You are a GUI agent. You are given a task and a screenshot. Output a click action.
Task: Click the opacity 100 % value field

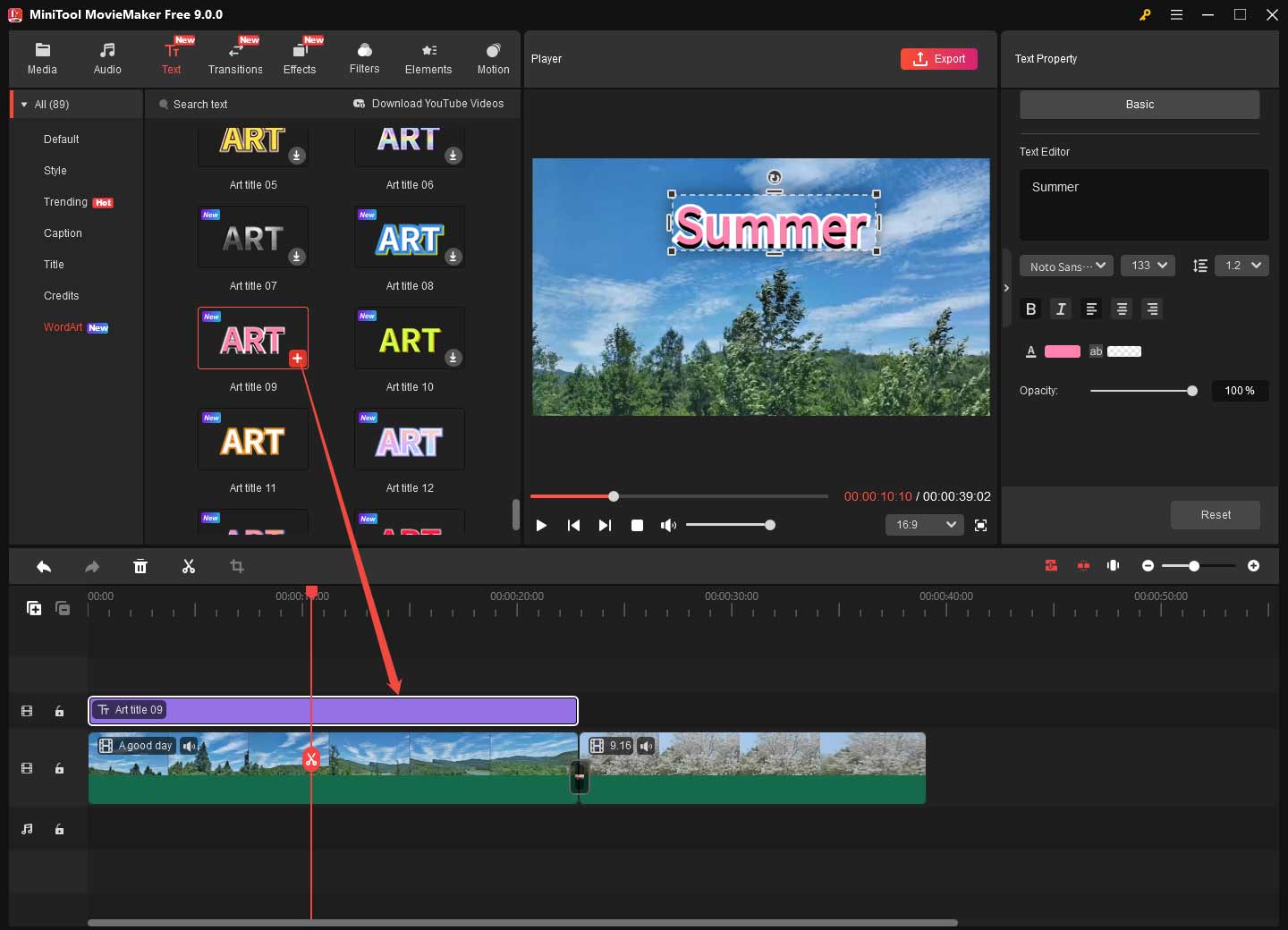point(1240,391)
